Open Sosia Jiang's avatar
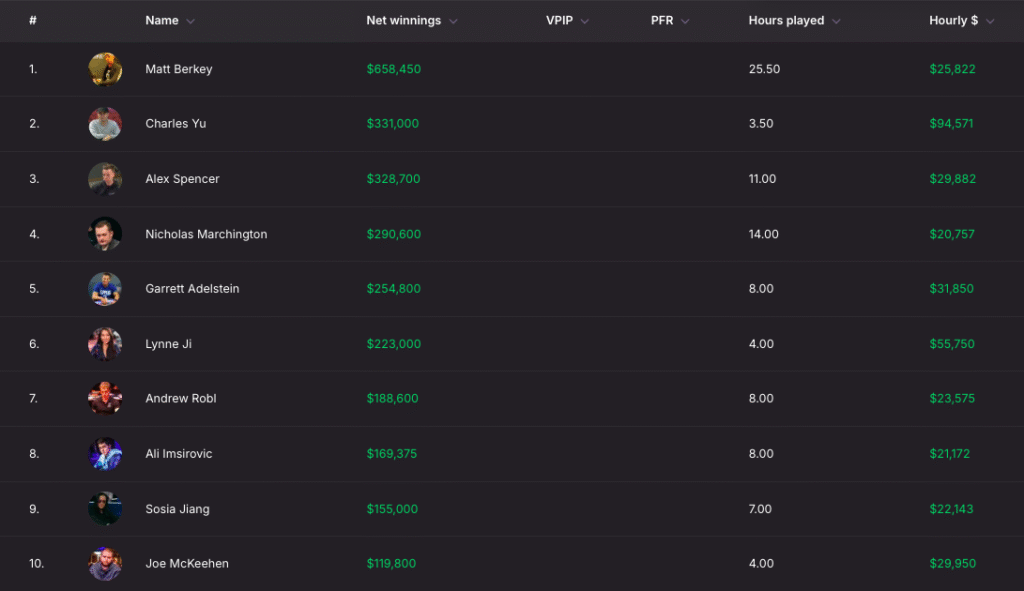This screenshot has height=591, width=1024. (105, 509)
